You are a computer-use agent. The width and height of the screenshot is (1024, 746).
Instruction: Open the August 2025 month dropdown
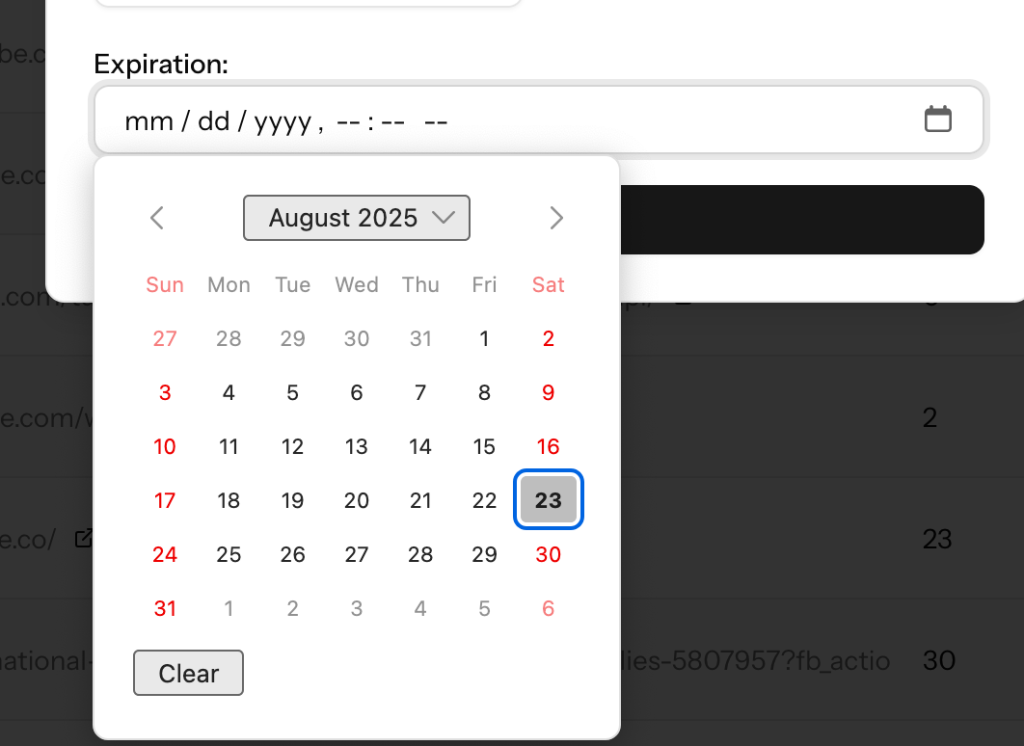pos(356,218)
